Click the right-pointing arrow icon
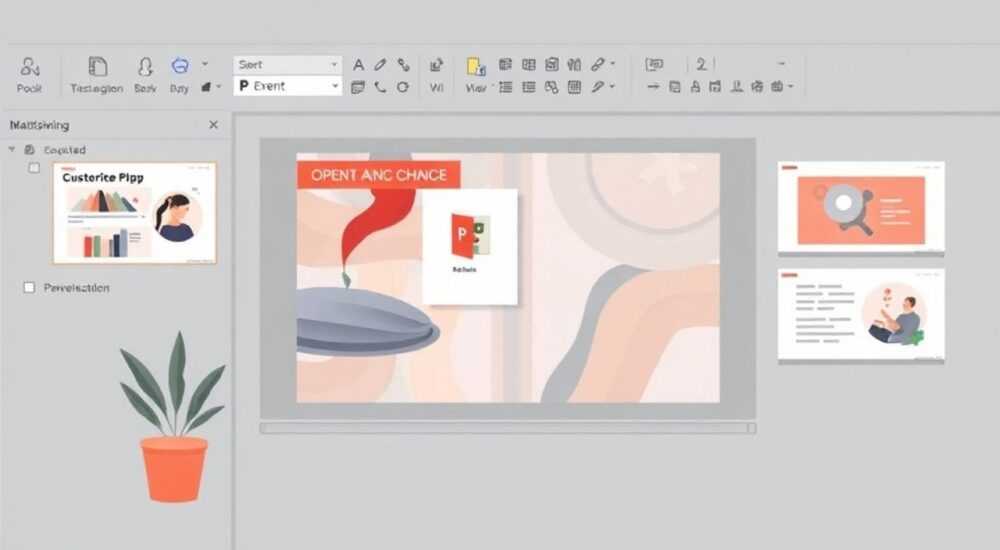This screenshot has width=1000, height=550. click(x=653, y=87)
